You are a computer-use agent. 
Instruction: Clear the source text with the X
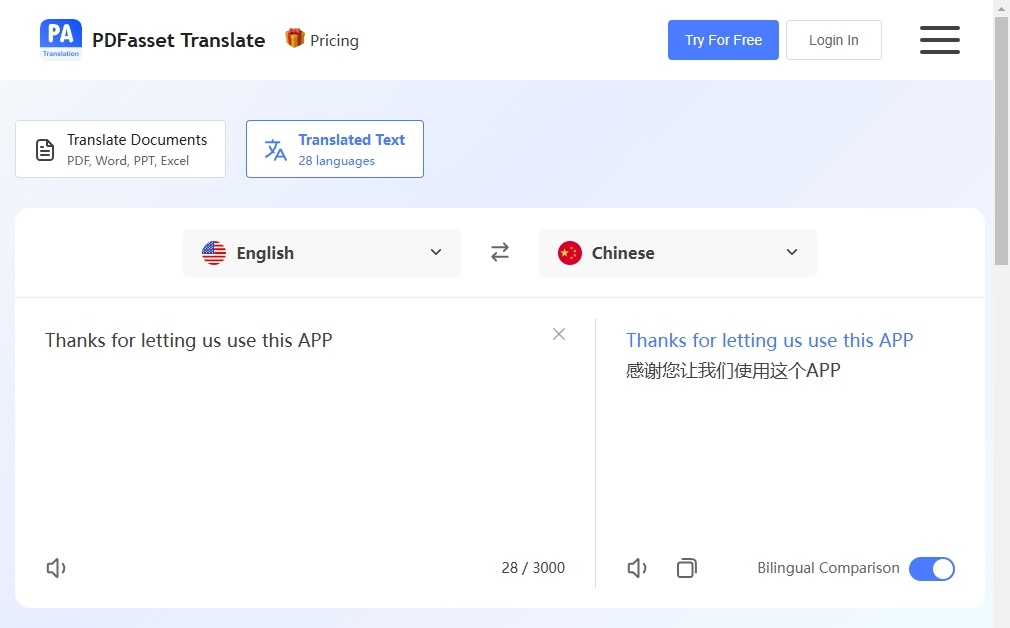tap(558, 334)
